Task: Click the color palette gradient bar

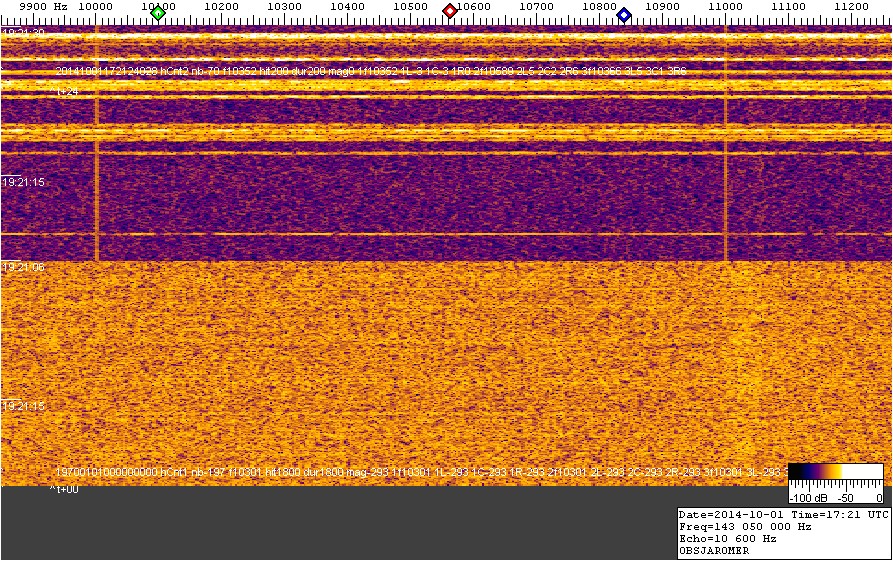Action: (835, 475)
